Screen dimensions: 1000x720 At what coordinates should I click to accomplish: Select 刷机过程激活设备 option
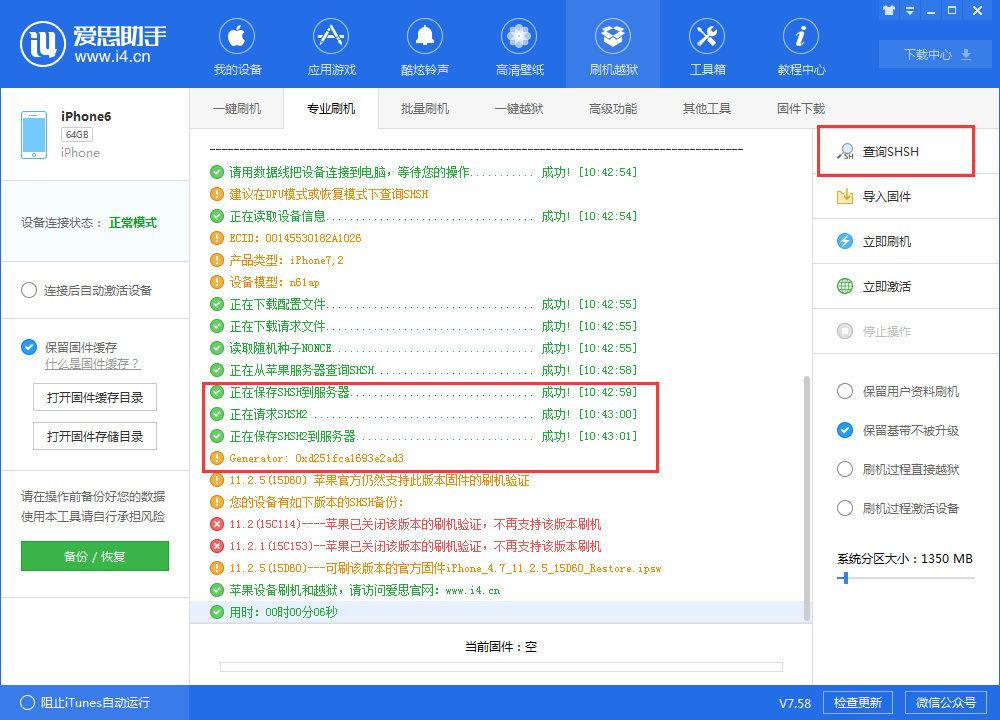pyautogui.click(x=845, y=508)
